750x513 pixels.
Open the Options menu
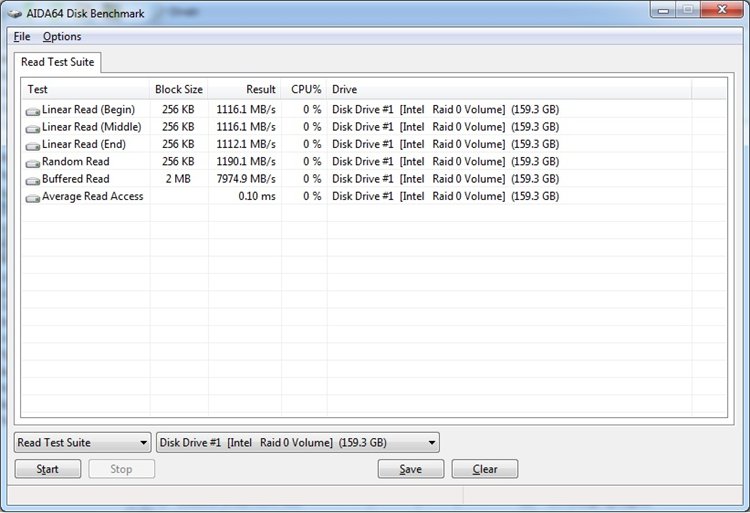62,36
